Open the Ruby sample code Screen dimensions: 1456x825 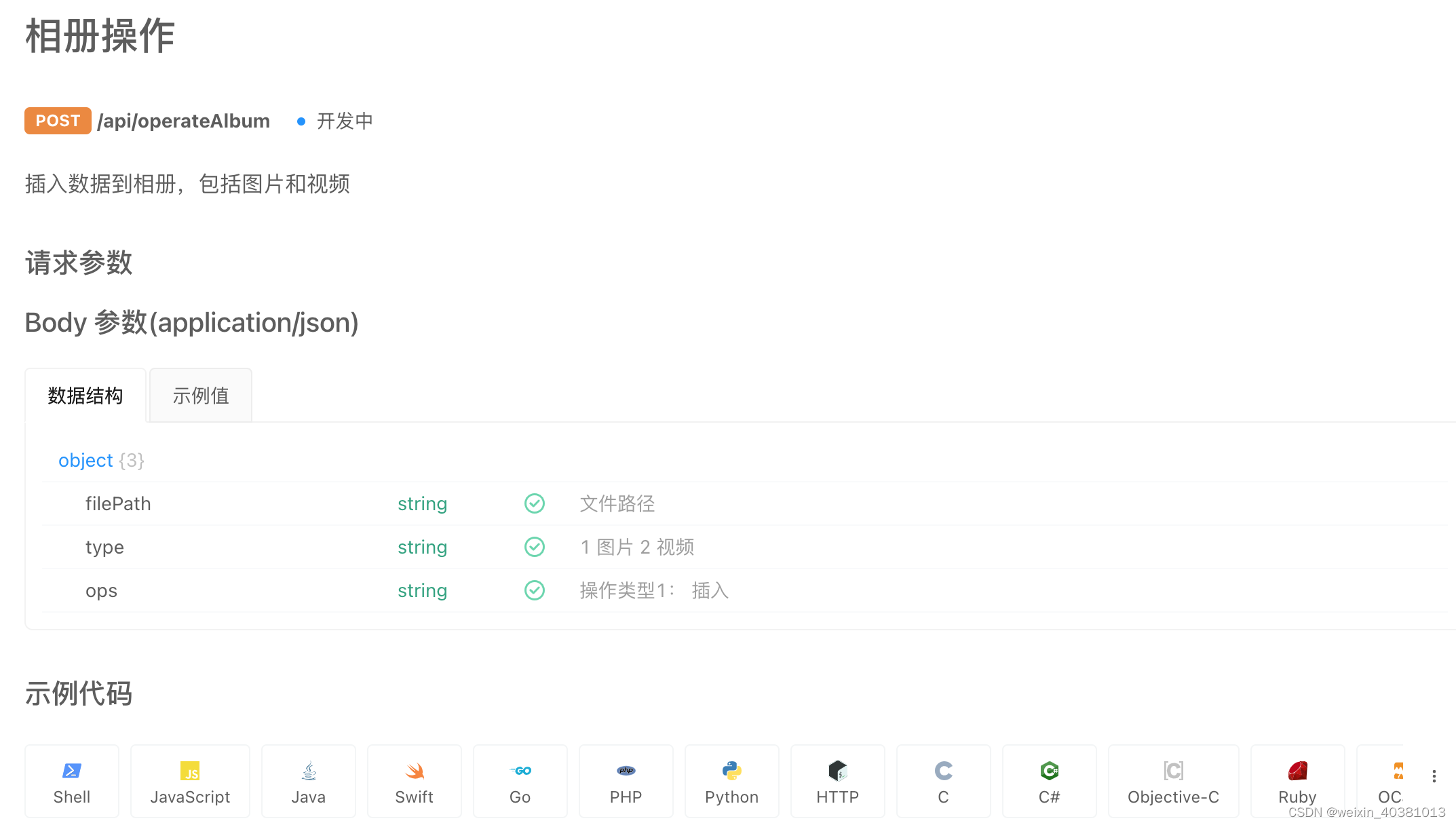click(x=1297, y=781)
